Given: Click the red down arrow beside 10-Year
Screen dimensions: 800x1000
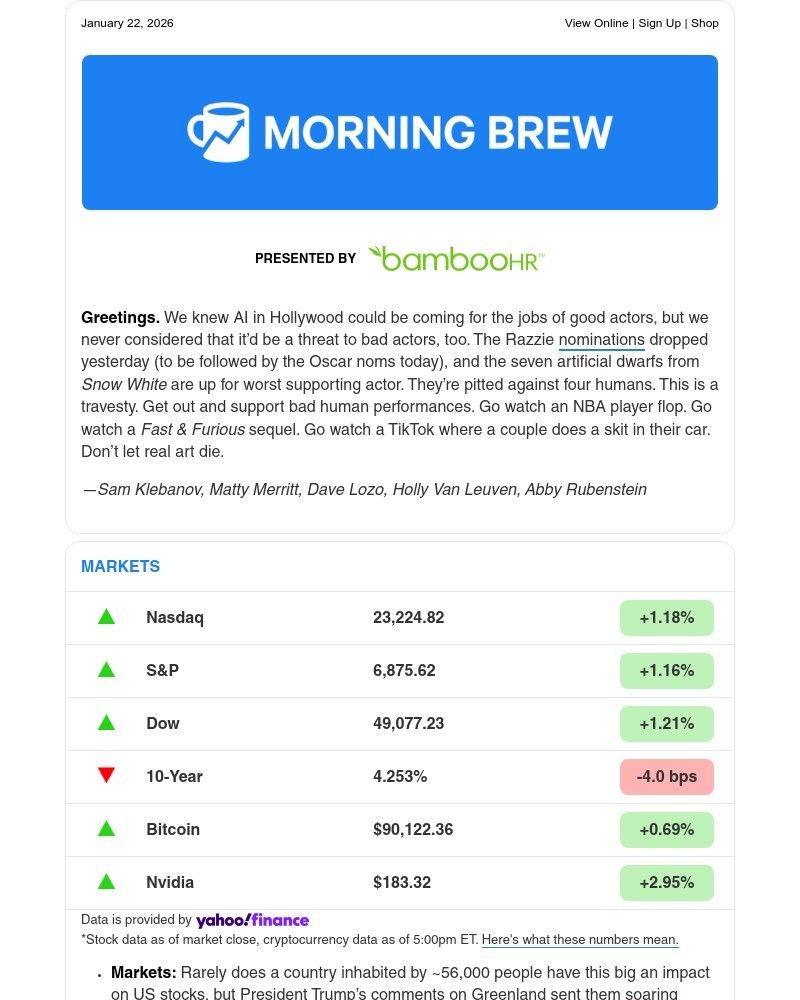Looking at the screenshot, I should pyautogui.click(x=107, y=776).
